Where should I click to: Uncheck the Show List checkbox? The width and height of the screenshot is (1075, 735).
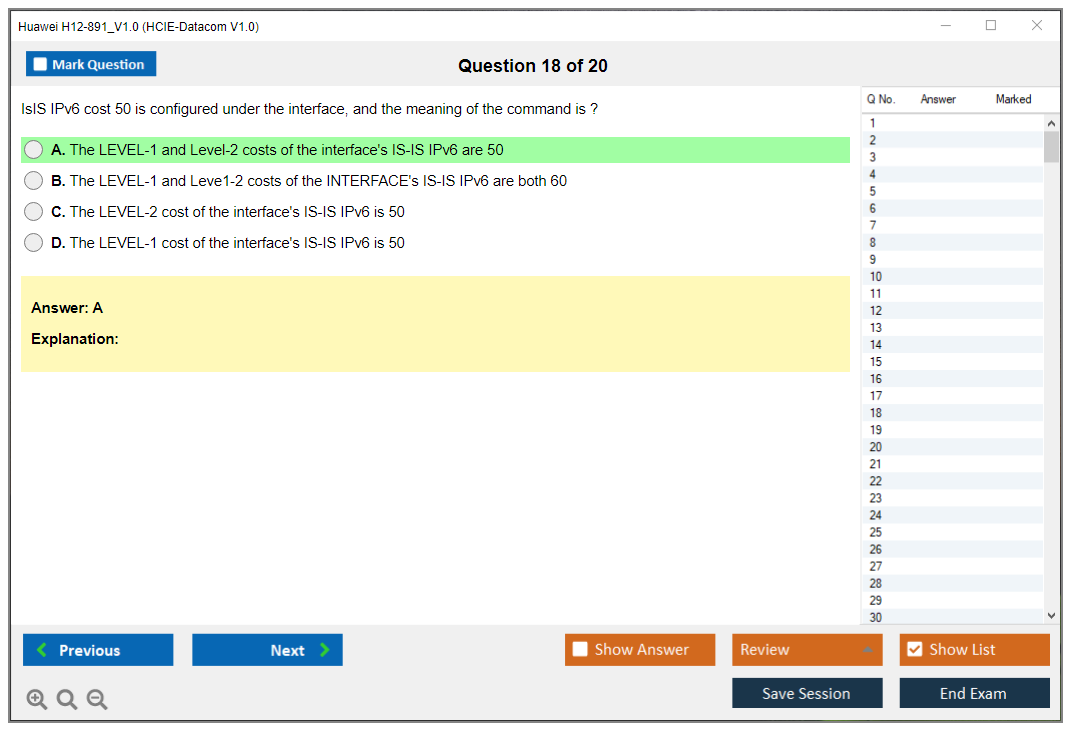(x=914, y=650)
